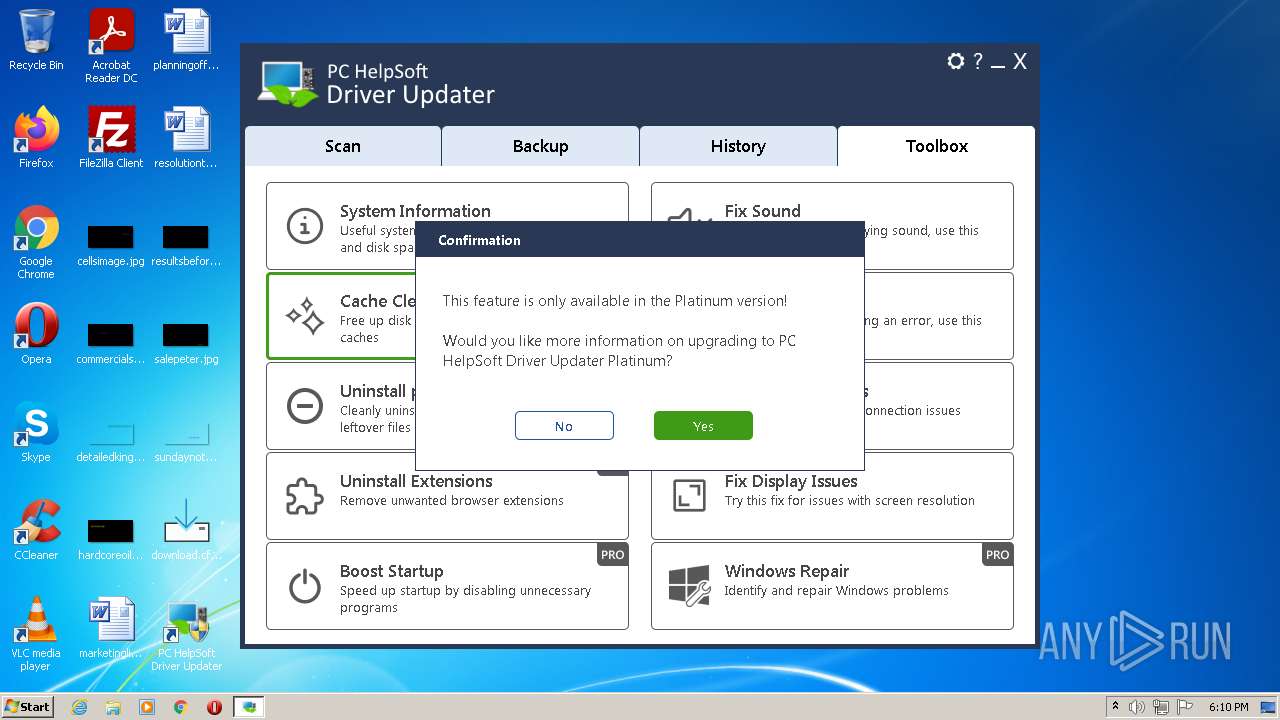Click the 6:10 PM clock
The image size is (1280, 720).
pyautogui.click(x=1228, y=707)
